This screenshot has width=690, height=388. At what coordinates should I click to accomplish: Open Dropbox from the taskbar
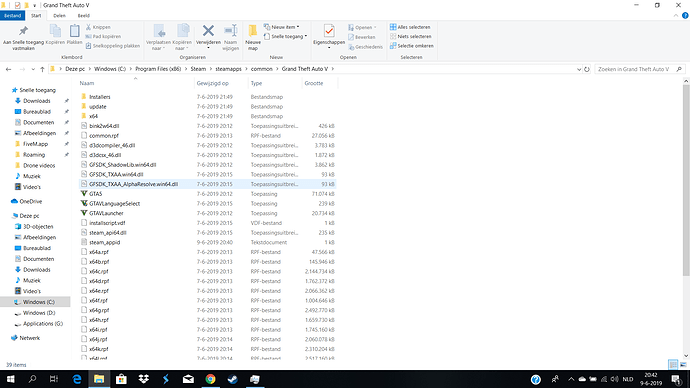tap(143, 379)
